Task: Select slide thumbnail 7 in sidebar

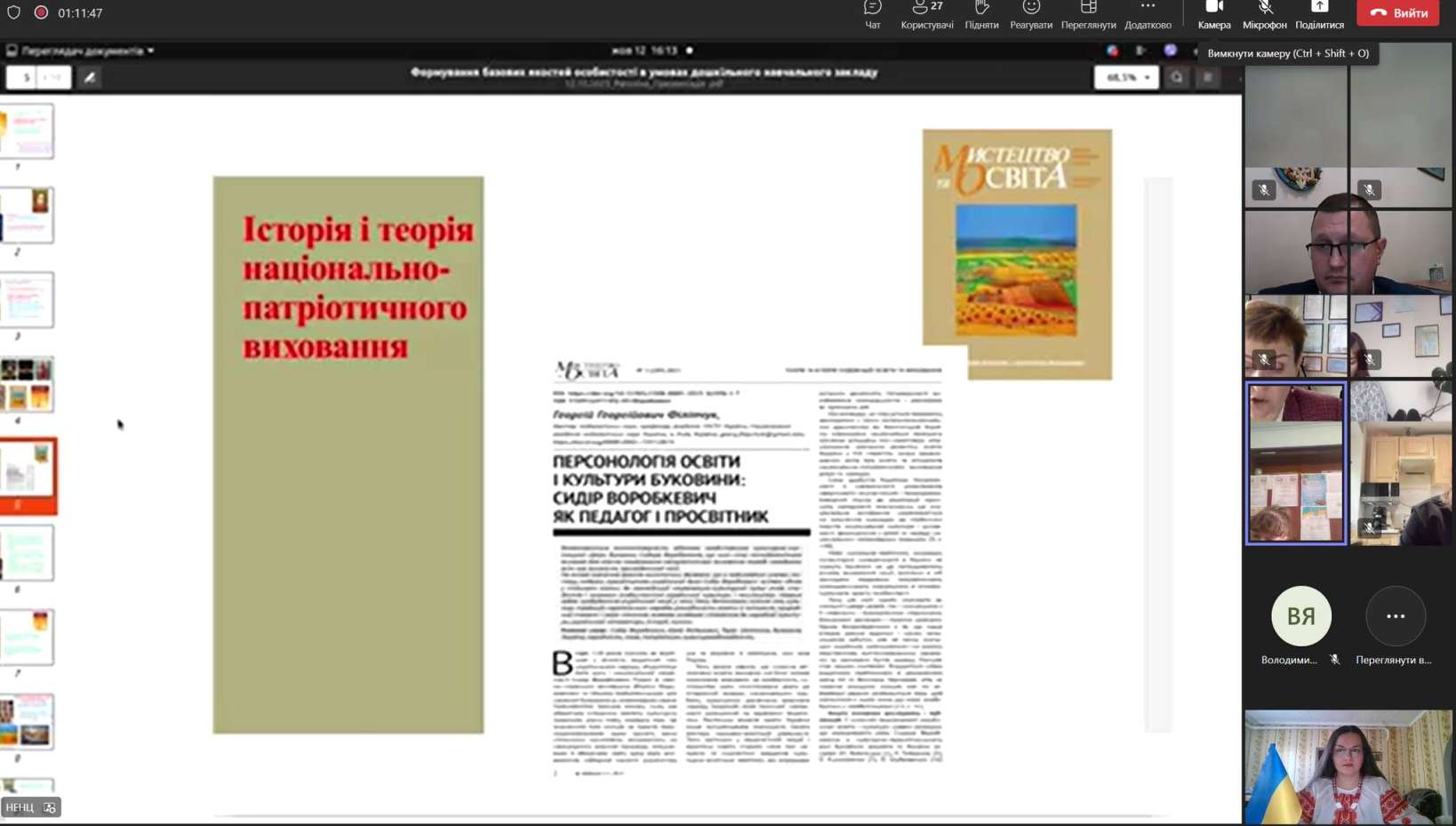Action: (27, 638)
